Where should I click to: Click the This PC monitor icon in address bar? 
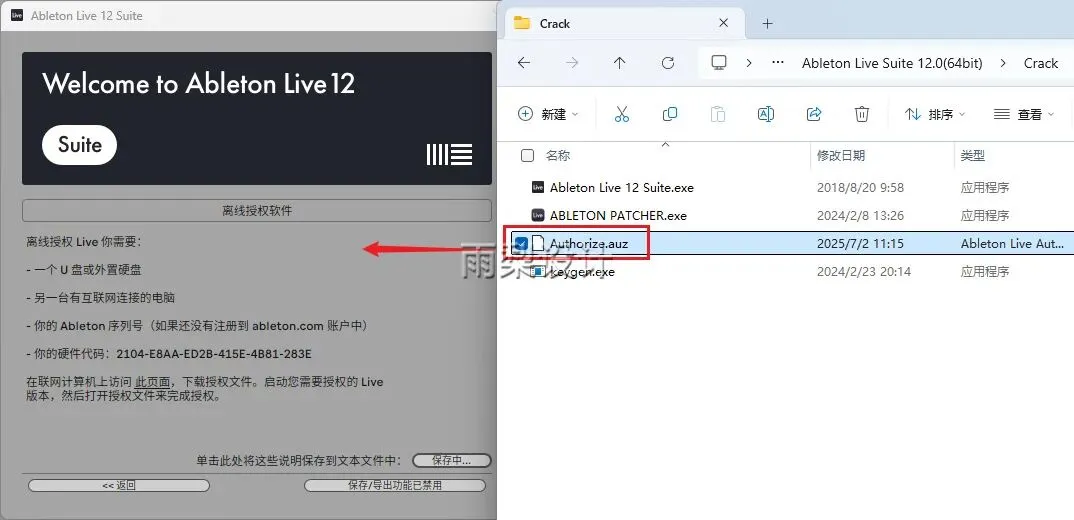click(719, 63)
